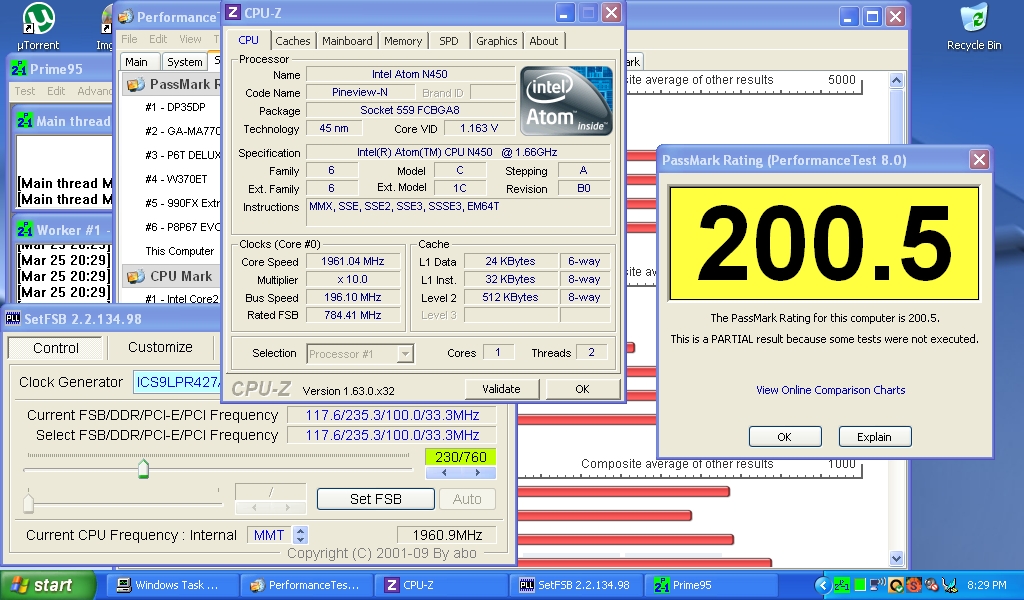Open the Test menu in Prime95
The width and height of the screenshot is (1024, 600).
click(25, 91)
